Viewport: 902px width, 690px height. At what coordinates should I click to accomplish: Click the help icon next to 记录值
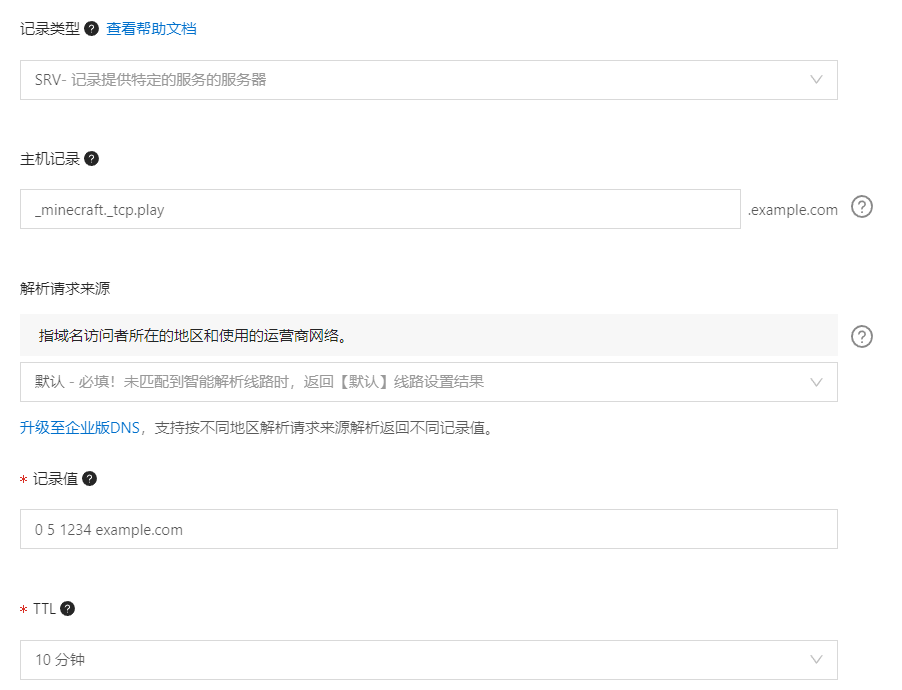tap(90, 479)
